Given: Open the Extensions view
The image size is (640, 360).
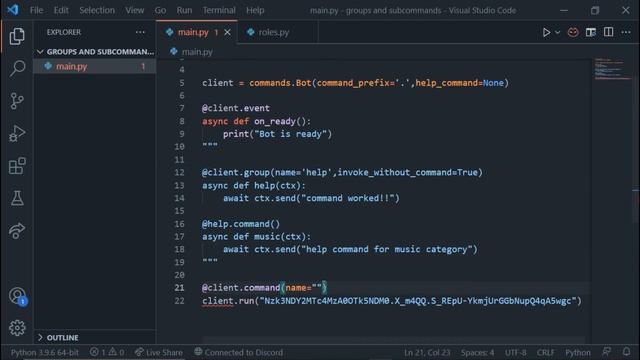Looking at the screenshot, I should (17, 166).
